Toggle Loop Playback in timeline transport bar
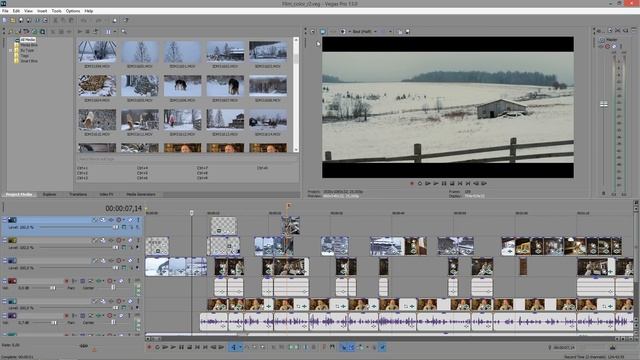Image resolution: width=640 pixels, height=360 pixels. coord(157,347)
